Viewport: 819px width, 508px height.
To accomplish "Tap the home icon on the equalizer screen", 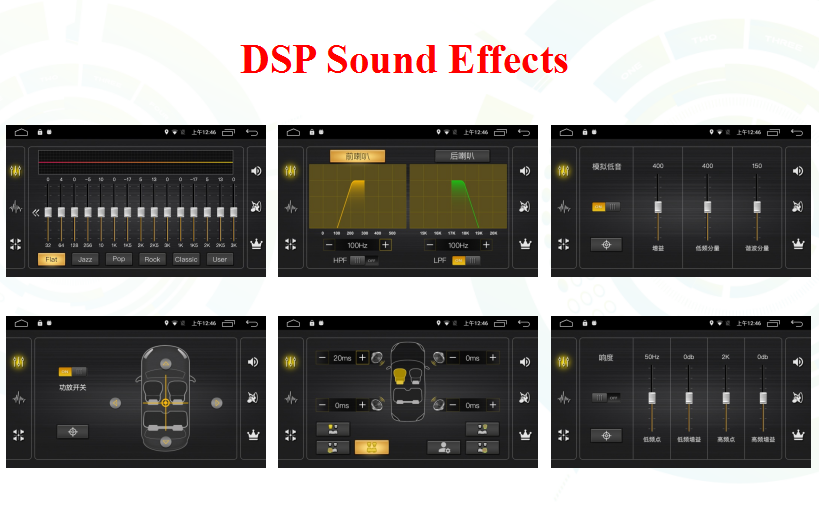I will coord(21,132).
